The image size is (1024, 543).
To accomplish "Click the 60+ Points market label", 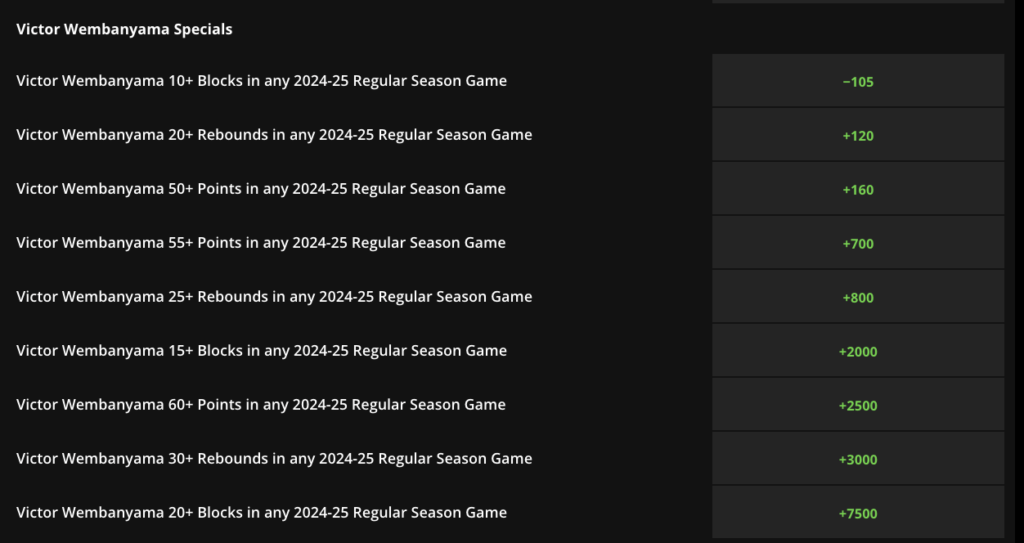I will point(261,405).
